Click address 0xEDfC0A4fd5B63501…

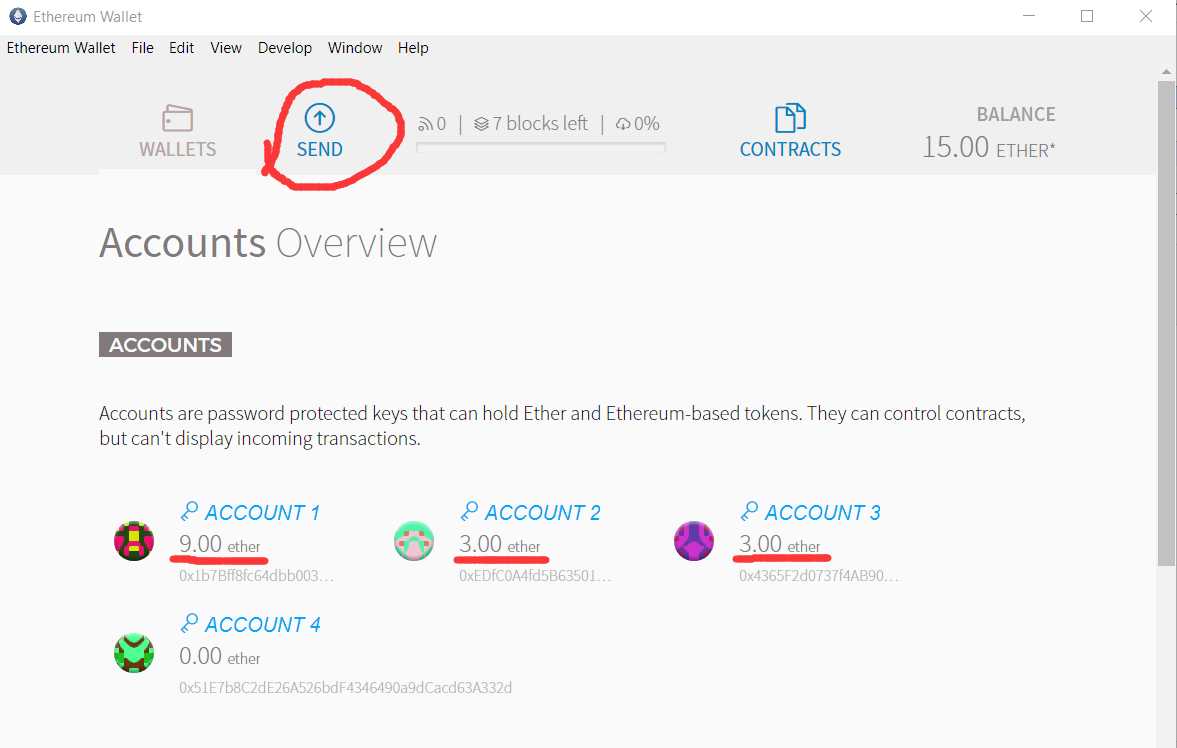click(535, 576)
